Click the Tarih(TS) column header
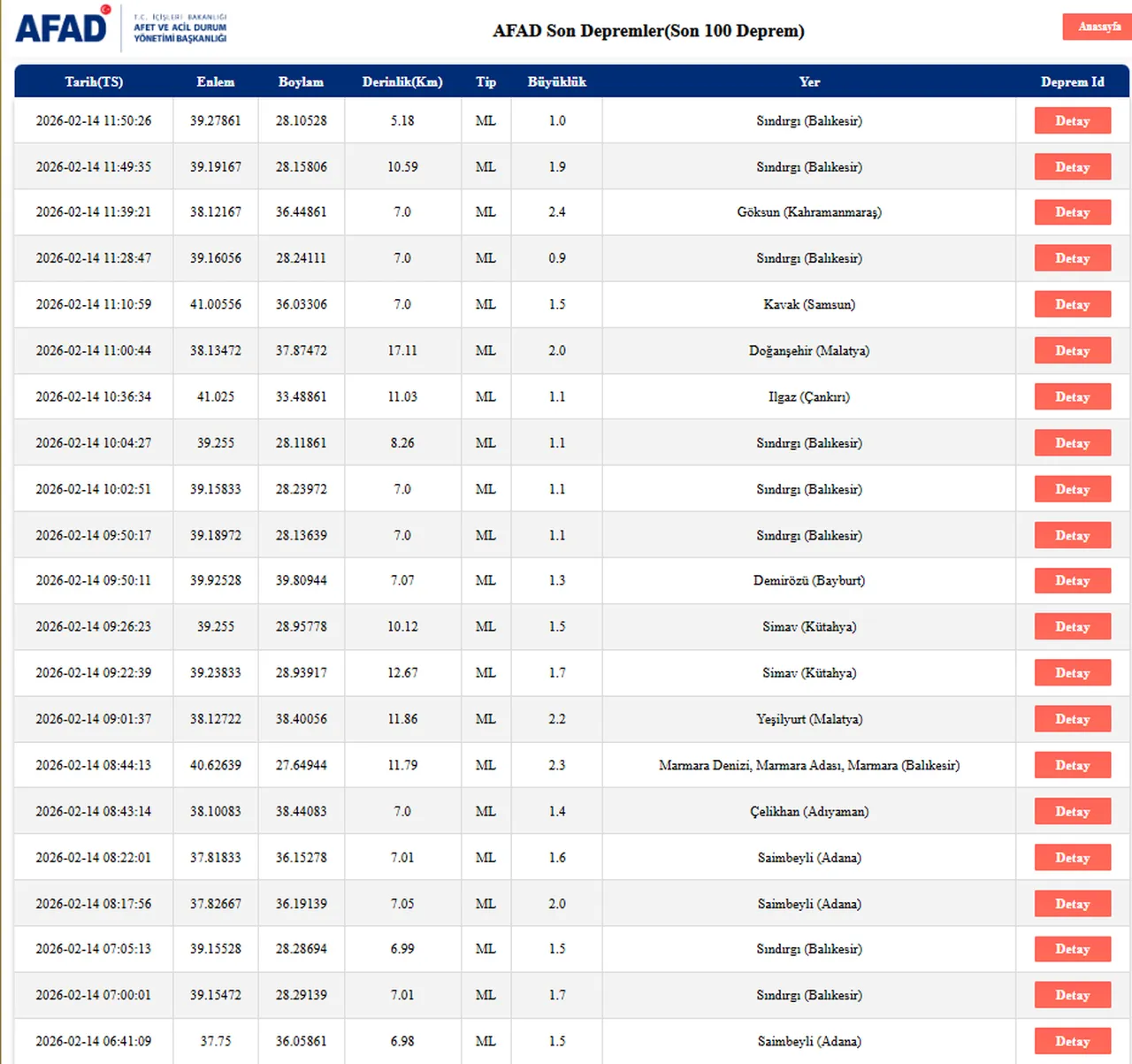 [x=94, y=81]
